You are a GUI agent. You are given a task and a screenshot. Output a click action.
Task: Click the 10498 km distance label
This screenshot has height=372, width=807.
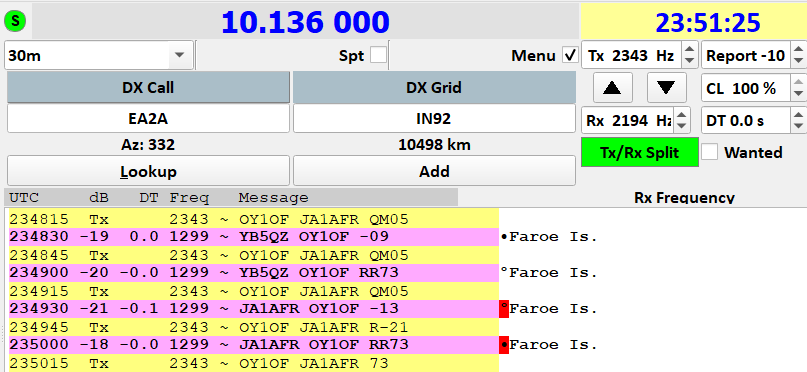point(434,145)
